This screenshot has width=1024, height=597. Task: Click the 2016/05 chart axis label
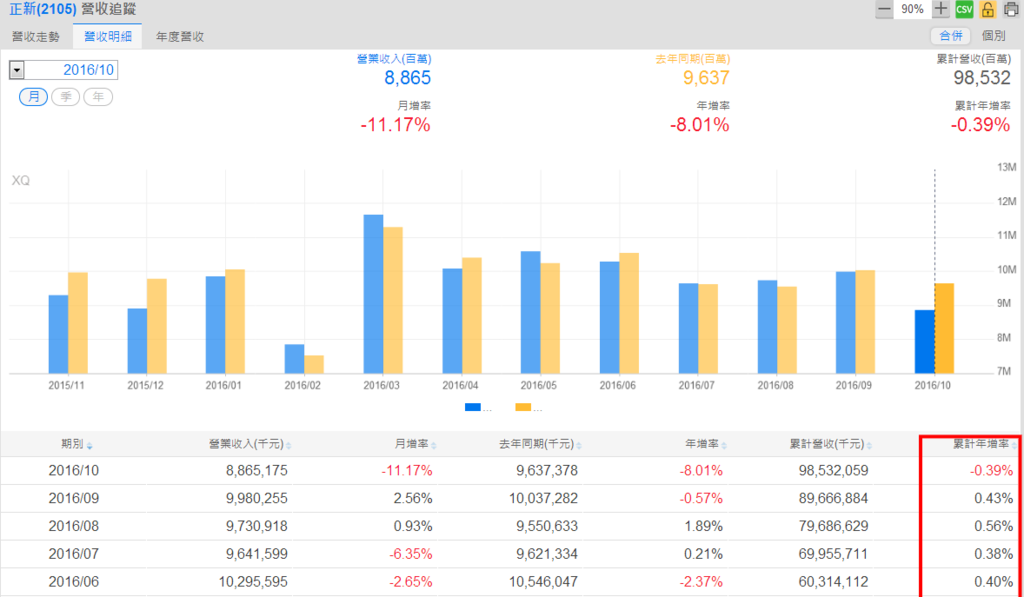539,385
